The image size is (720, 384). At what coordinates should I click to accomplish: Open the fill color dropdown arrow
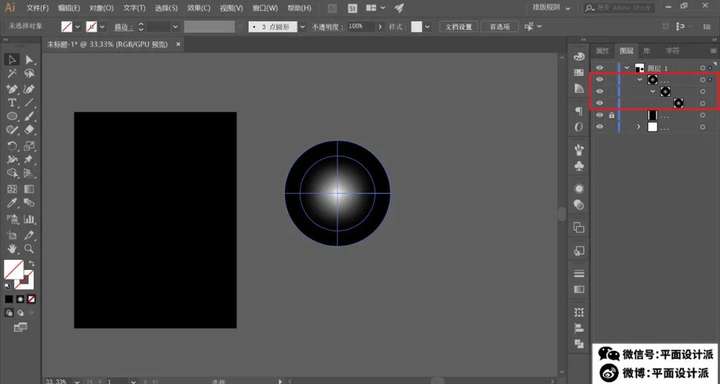(x=78, y=27)
